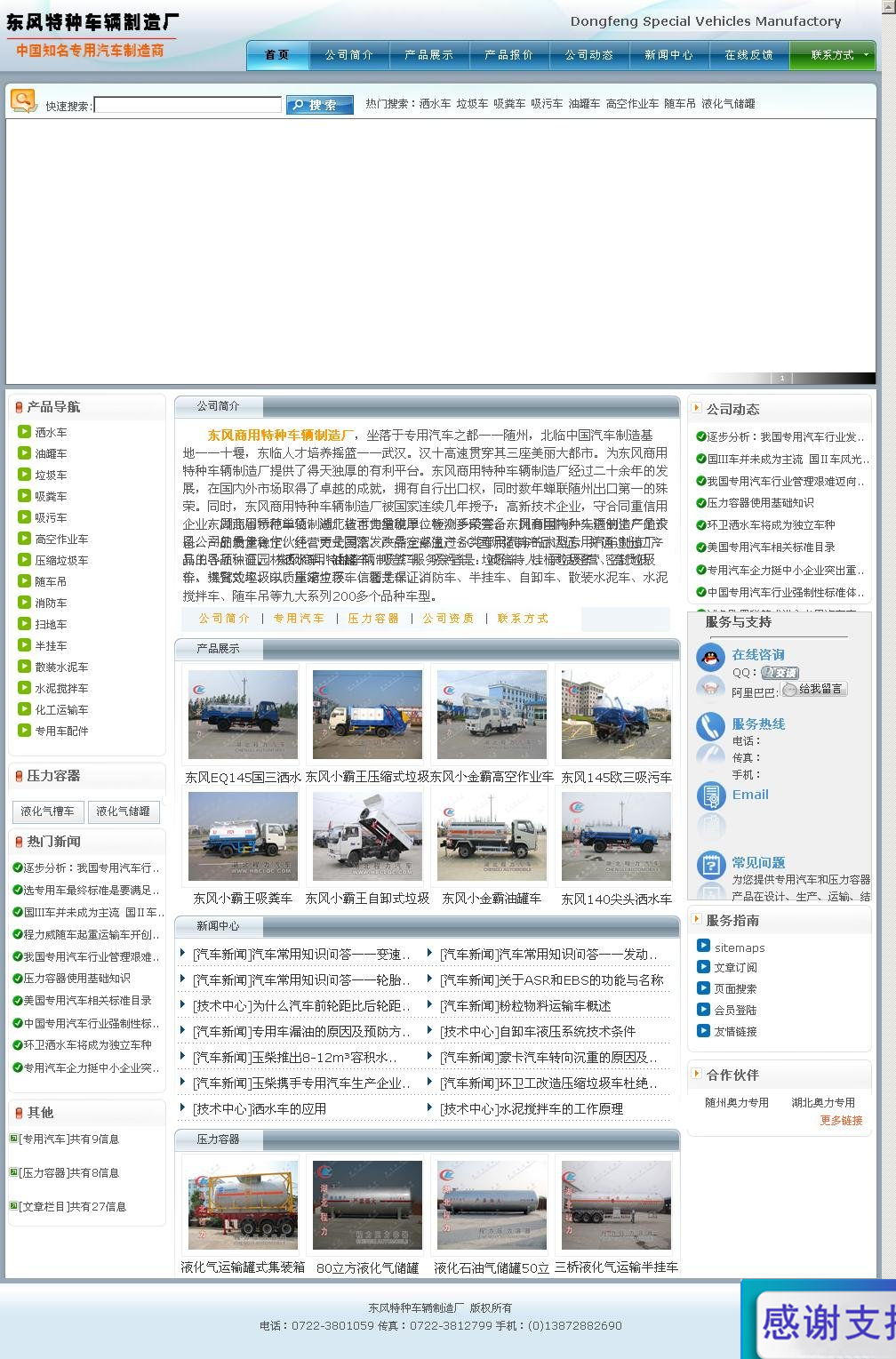Click the 搜索 search button
Screen dimensions: 896x1359
[320, 105]
